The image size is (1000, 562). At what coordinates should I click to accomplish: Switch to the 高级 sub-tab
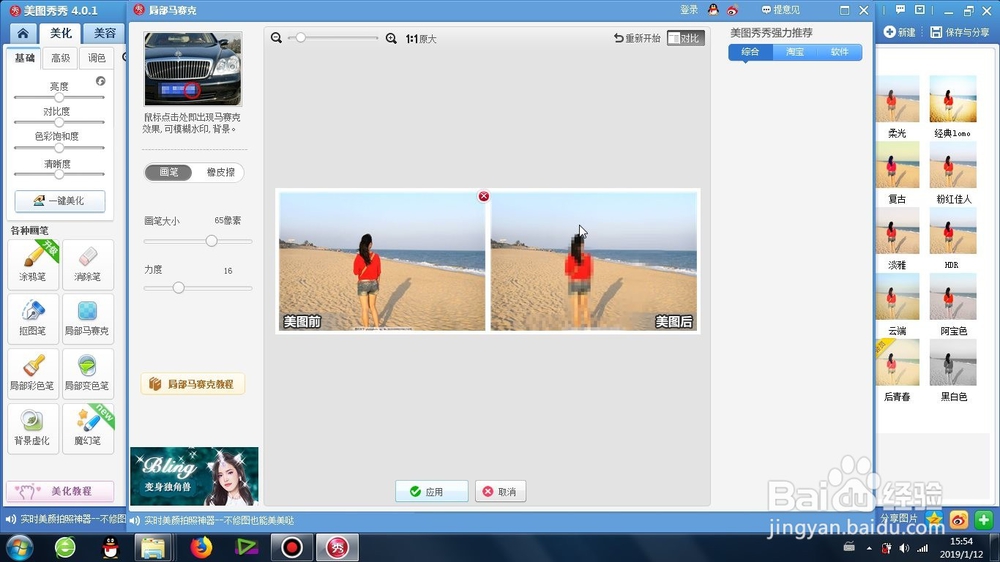[61, 58]
